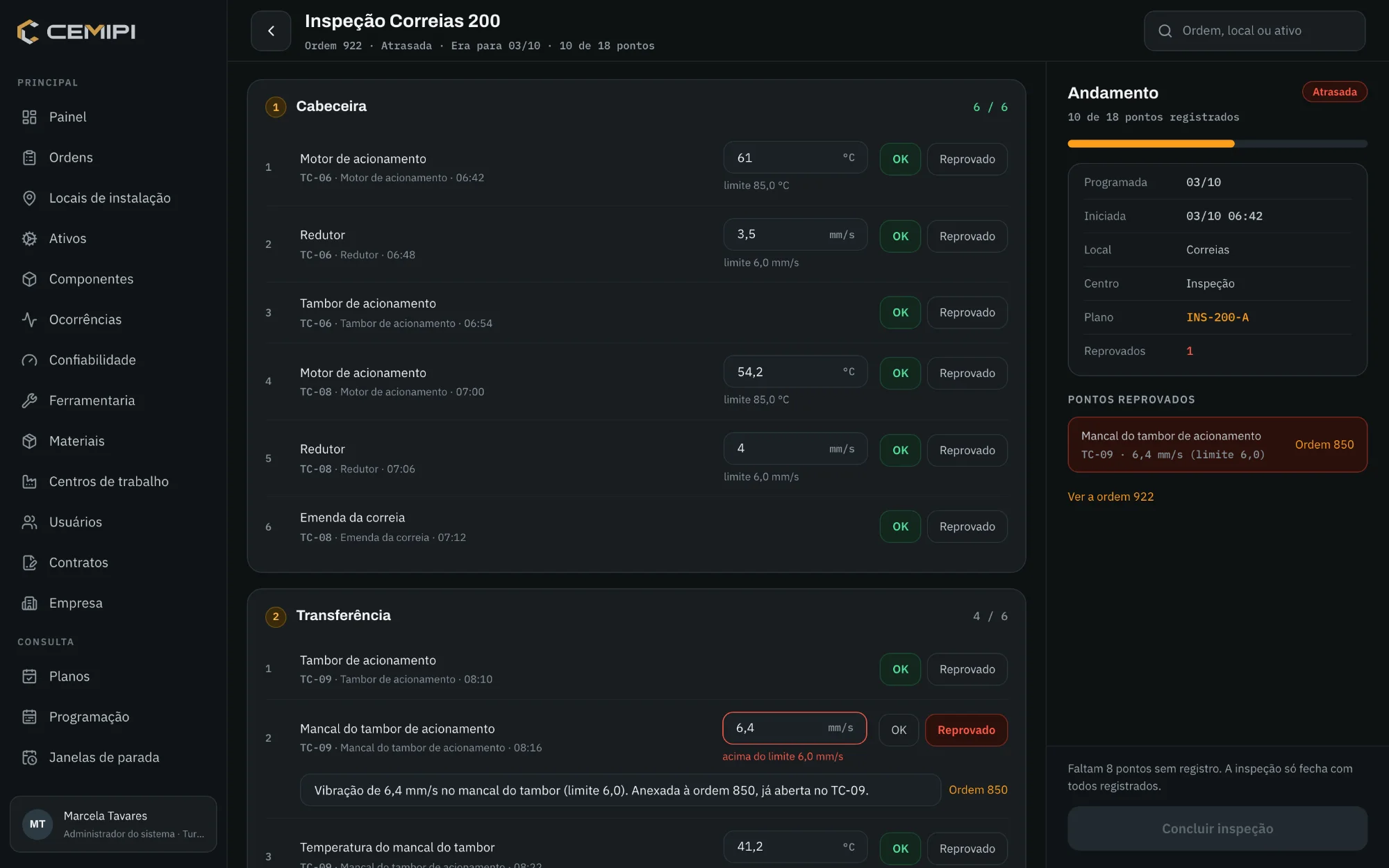Mark TC-06 Motor de acionamento Reprovado

967,159
